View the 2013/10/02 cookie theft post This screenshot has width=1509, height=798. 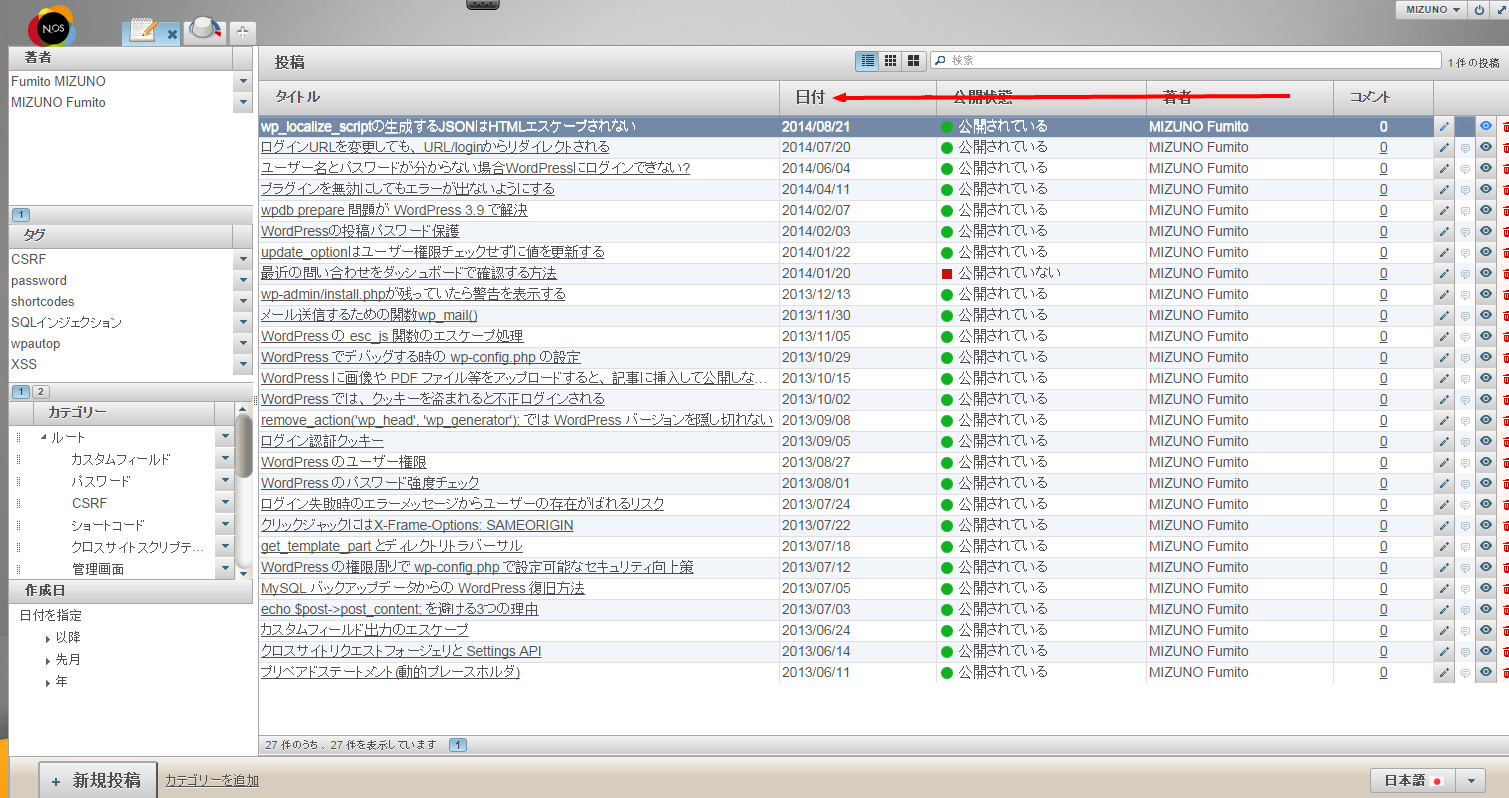tap(1486, 399)
